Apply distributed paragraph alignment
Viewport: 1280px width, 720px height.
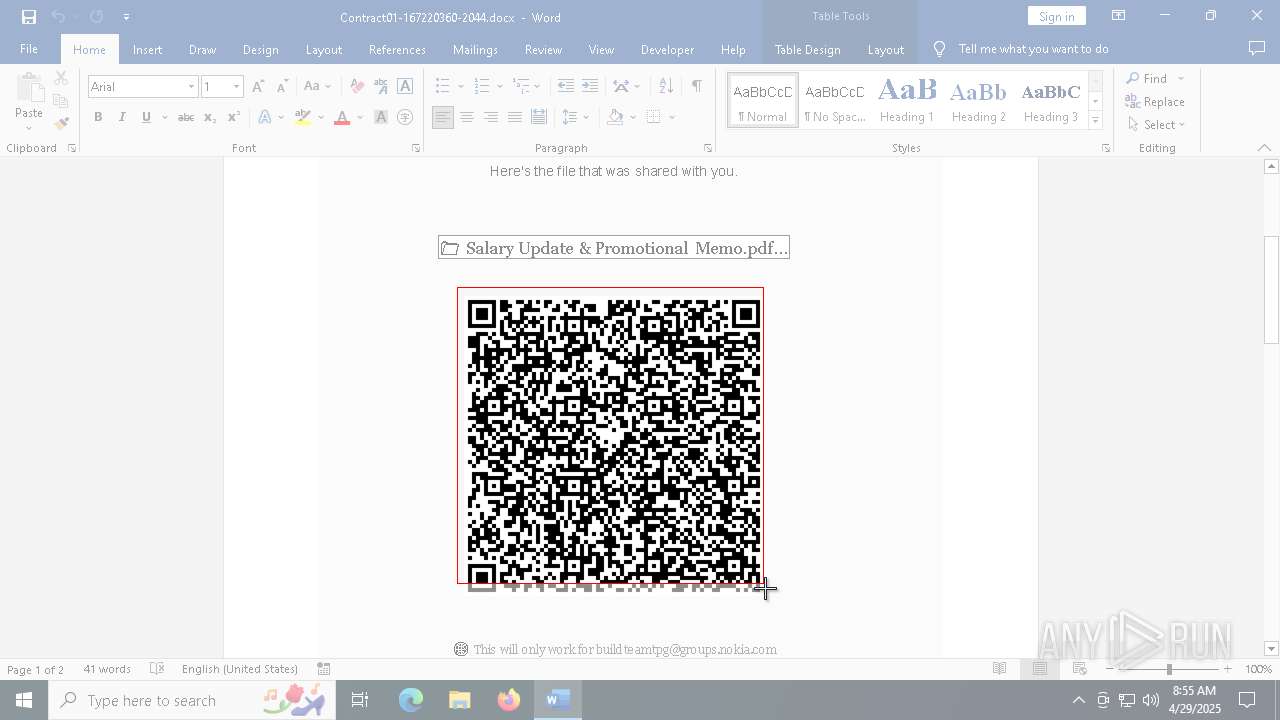(x=538, y=117)
